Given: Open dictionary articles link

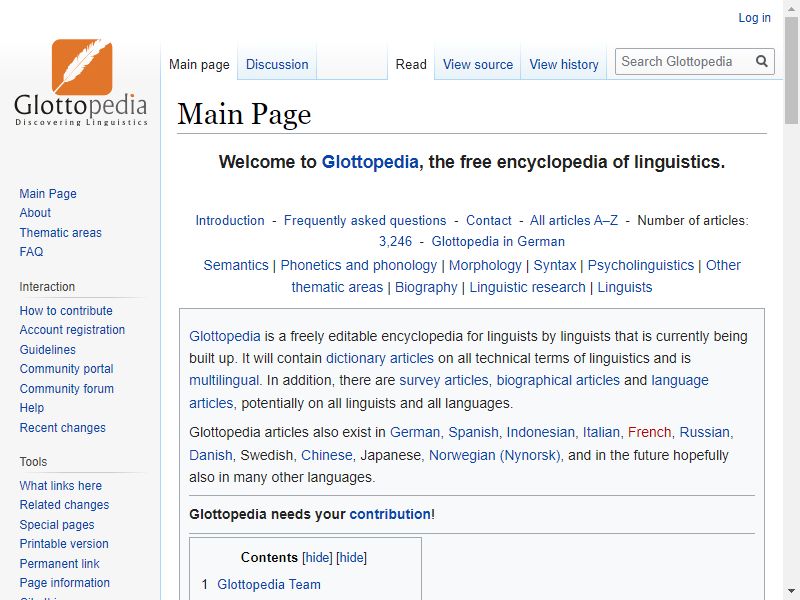Looking at the screenshot, I should [380, 358].
